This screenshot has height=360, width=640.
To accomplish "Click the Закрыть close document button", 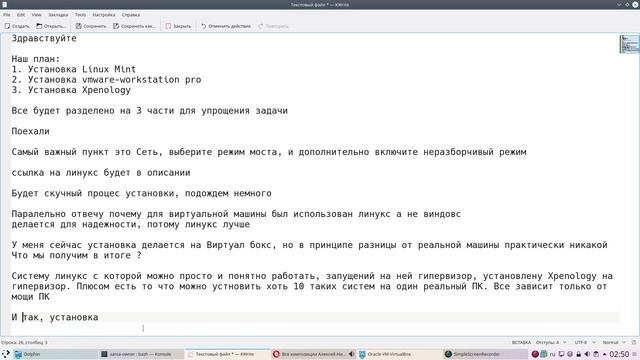I will tap(178, 26).
